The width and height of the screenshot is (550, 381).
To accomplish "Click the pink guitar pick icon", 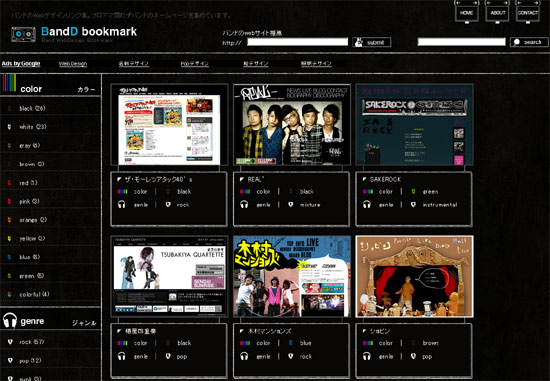I will pos(9,201).
